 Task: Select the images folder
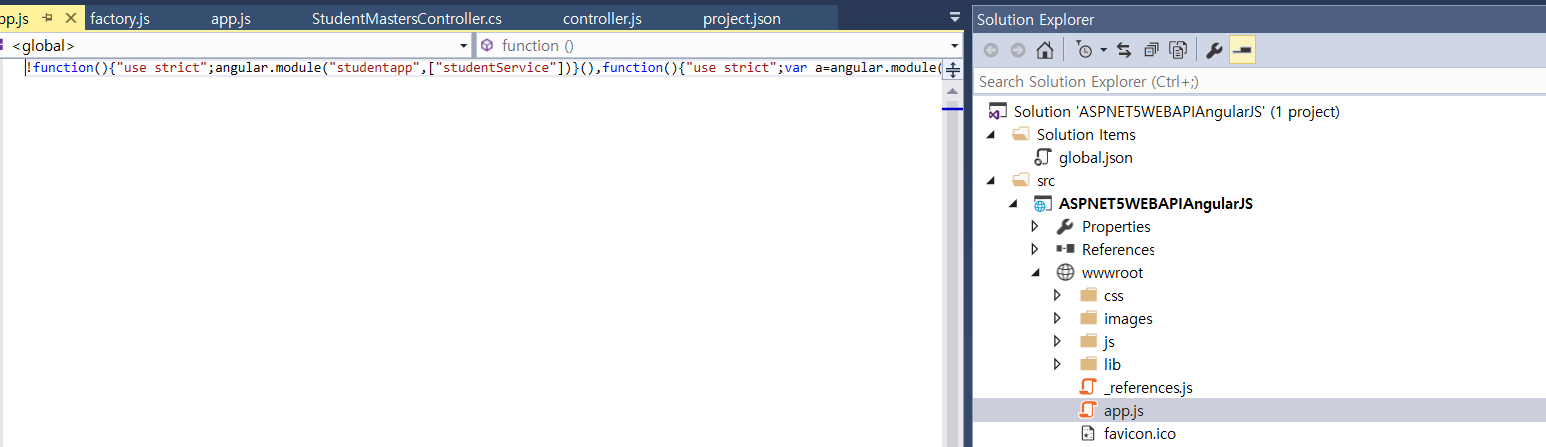[1128, 318]
